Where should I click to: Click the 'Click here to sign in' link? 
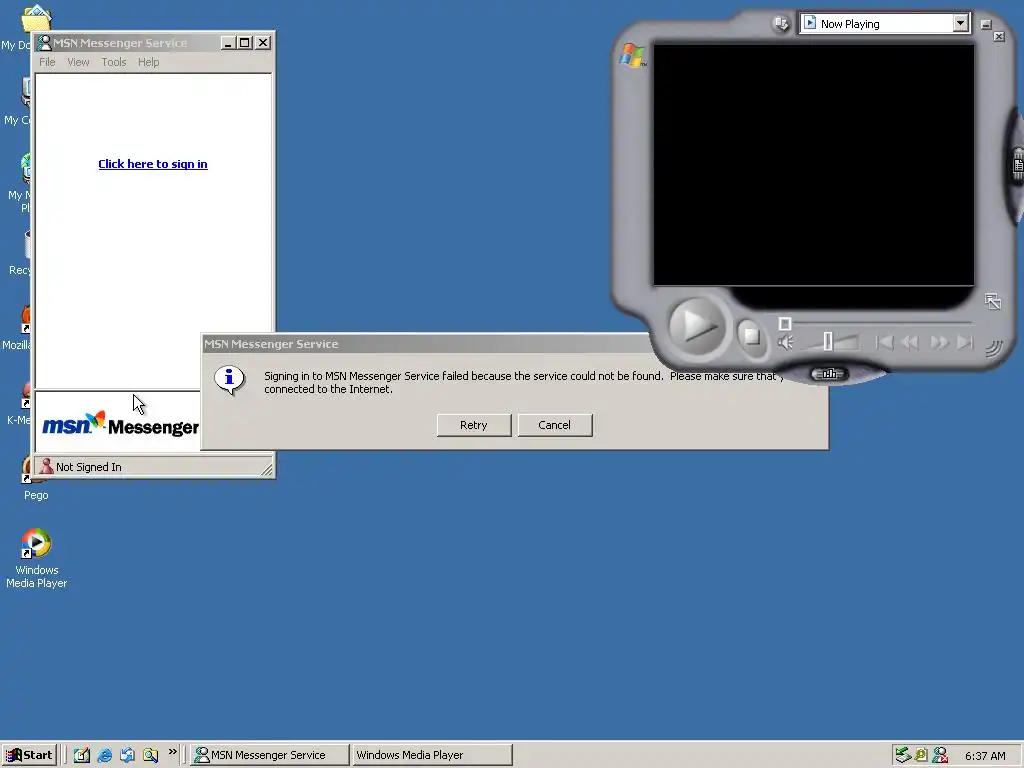(x=153, y=164)
